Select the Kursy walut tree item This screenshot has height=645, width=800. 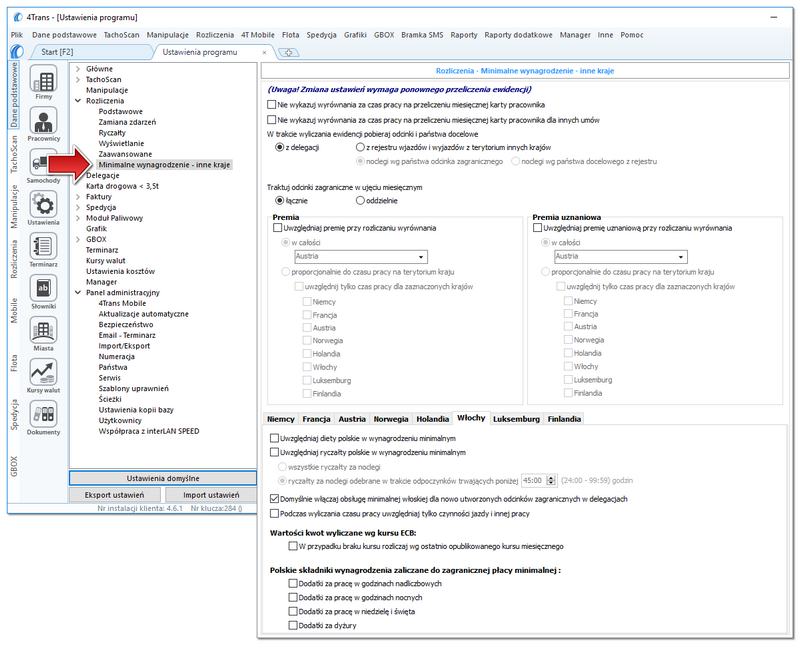coord(106,261)
